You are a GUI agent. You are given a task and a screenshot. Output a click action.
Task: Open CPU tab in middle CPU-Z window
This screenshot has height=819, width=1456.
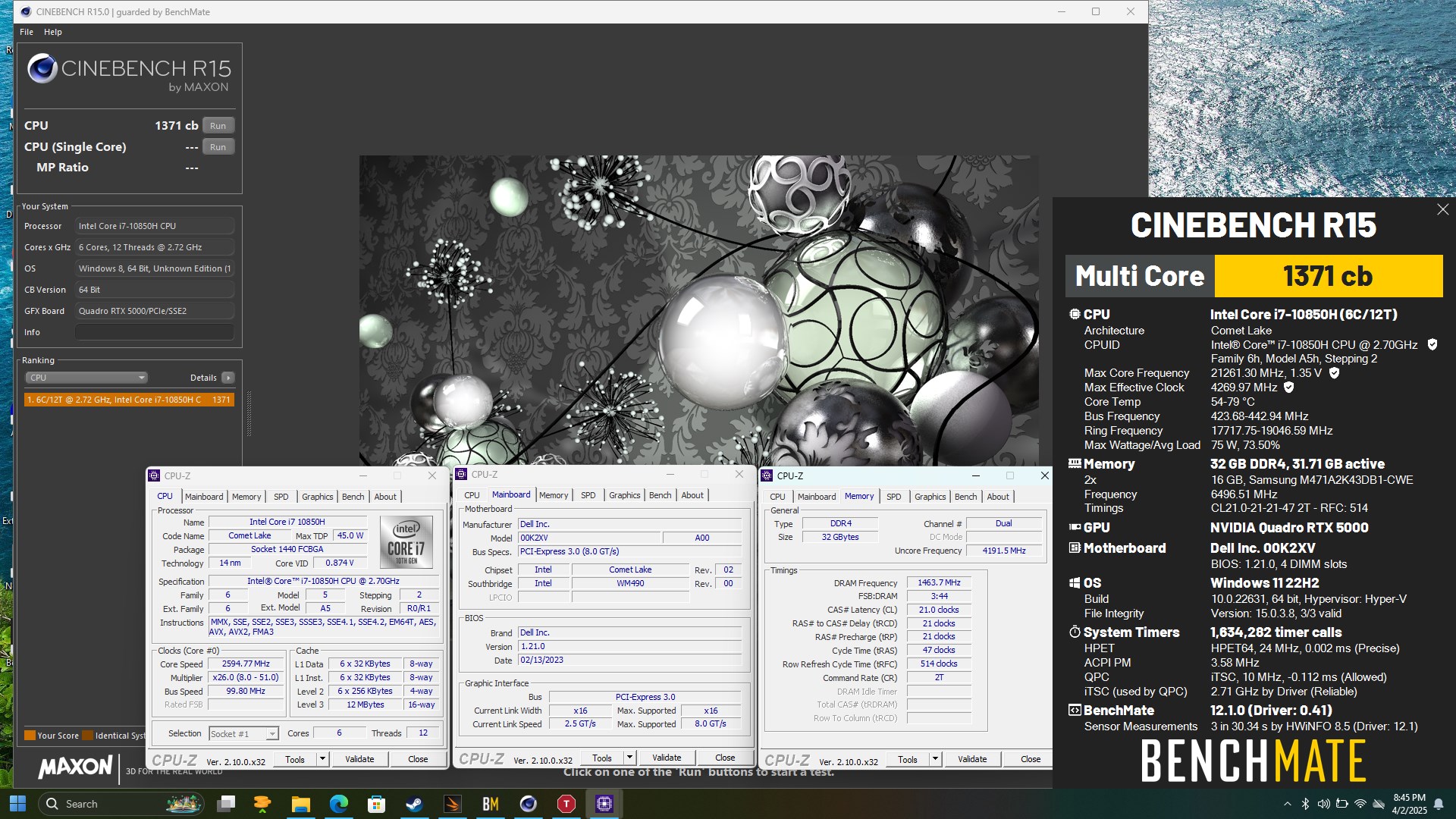click(x=472, y=495)
